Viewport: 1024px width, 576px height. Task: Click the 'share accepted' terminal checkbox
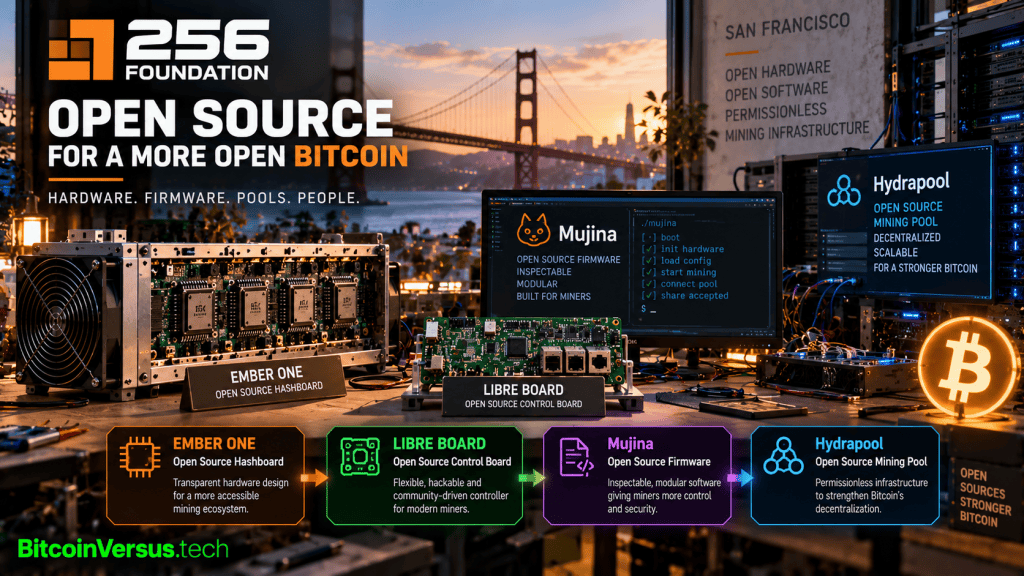pos(648,296)
